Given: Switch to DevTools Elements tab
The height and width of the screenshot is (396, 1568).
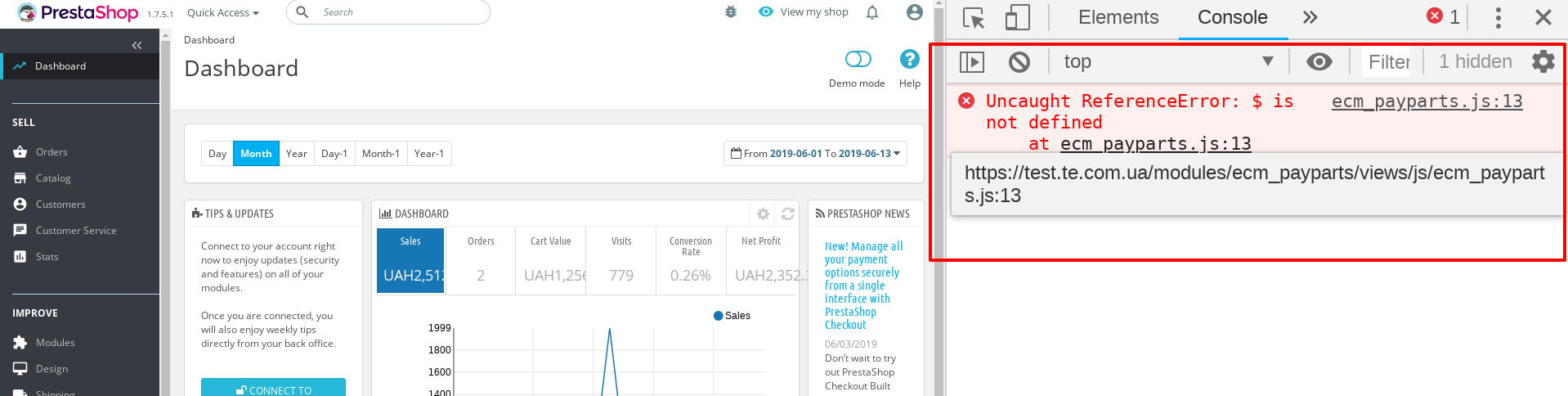Looking at the screenshot, I should (1118, 17).
